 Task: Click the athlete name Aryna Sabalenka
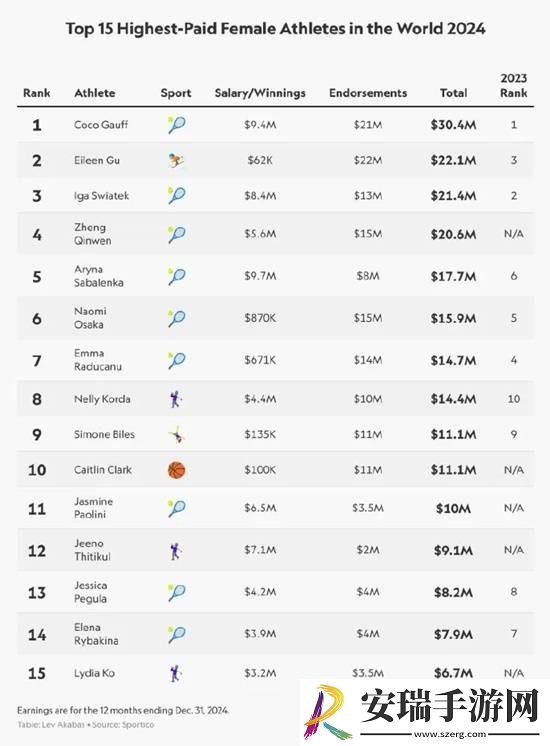[x=98, y=276]
